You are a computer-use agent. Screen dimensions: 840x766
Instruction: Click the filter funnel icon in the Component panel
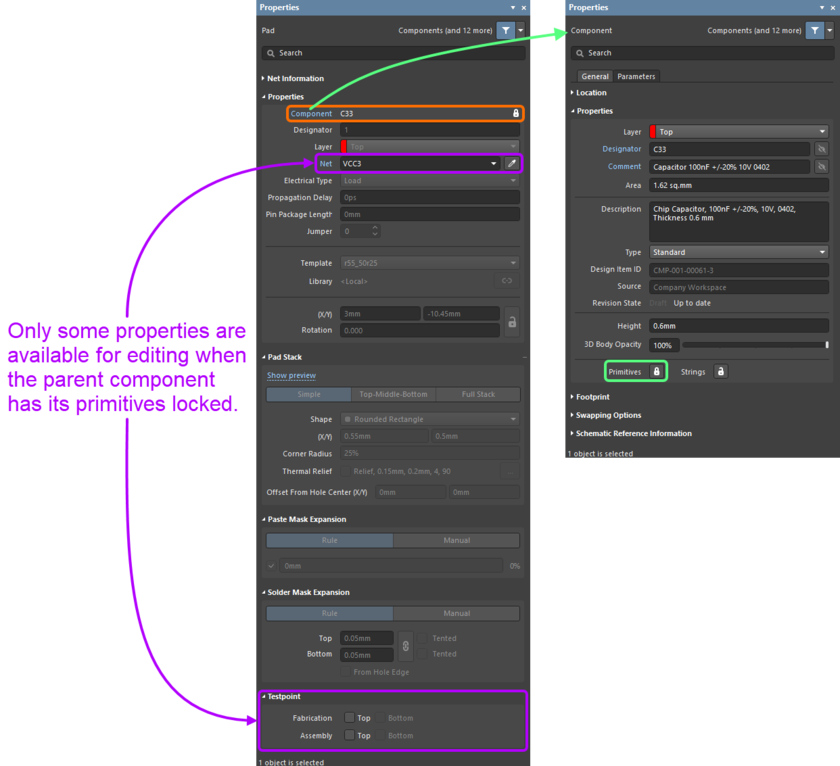point(817,30)
